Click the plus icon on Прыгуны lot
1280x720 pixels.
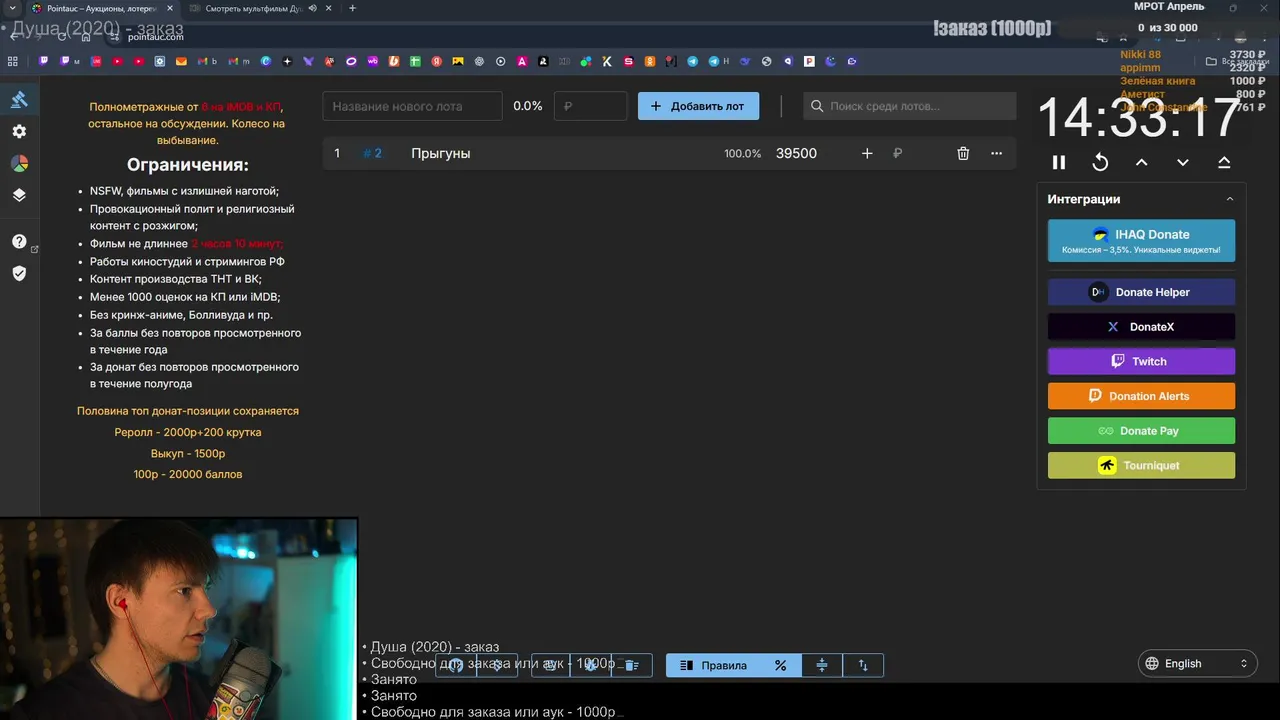click(867, 153)
